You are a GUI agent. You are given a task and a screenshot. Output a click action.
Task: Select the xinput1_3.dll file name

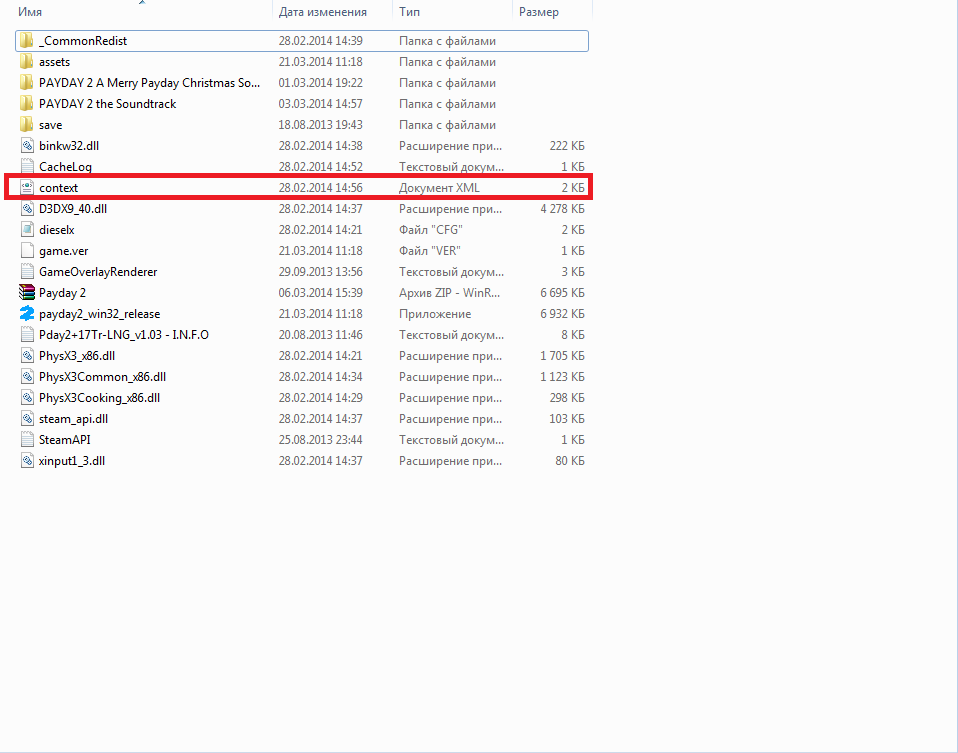[x=71, y=461]
